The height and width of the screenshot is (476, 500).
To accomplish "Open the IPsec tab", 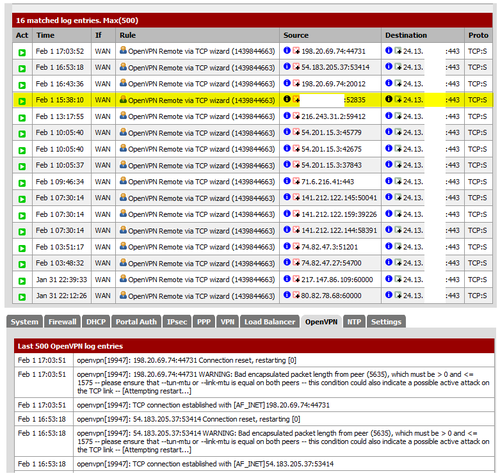I will (177, 322).
